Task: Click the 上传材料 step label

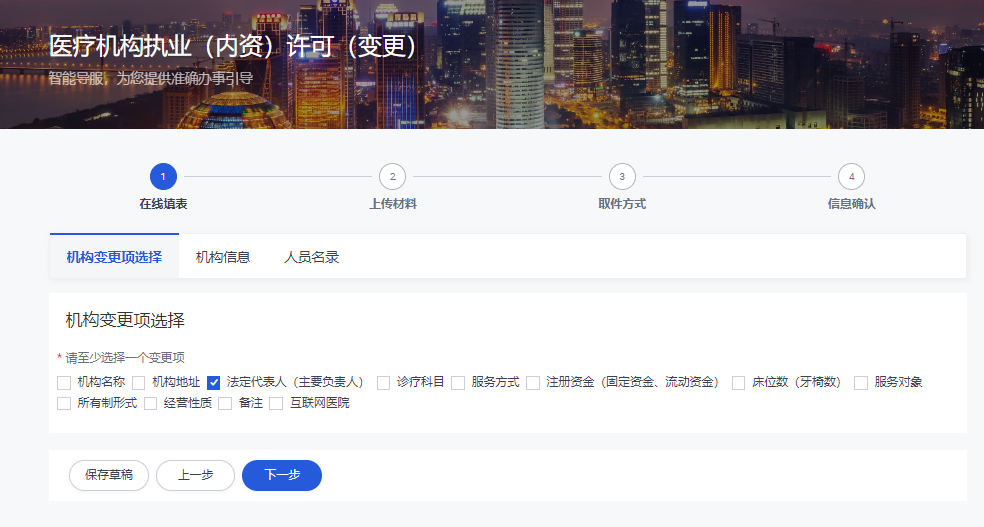Action: [x=393, y=204]
